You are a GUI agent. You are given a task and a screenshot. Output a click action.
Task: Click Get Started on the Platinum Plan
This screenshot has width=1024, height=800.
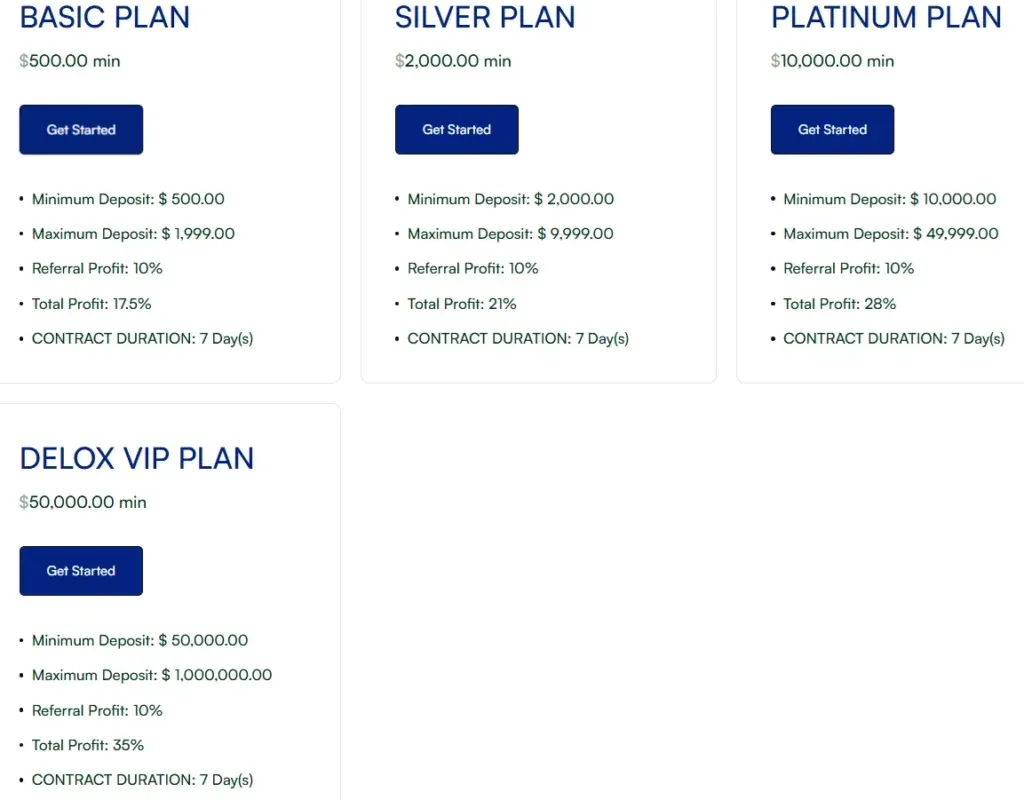(832, 129)
